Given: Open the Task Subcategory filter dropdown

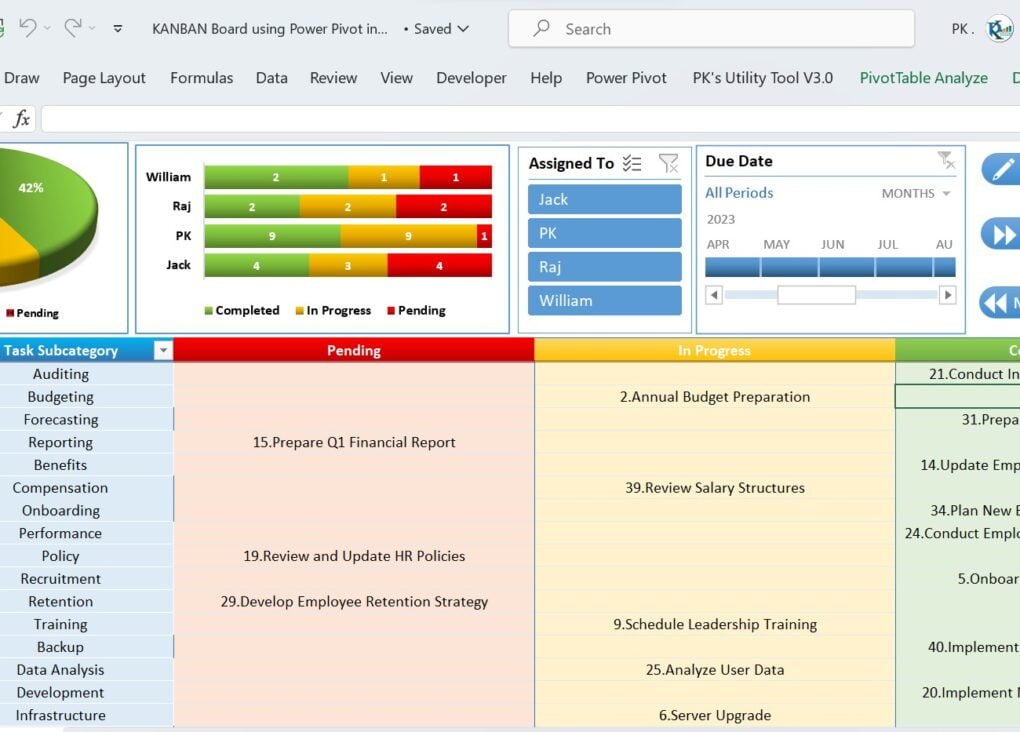Looking at the screenshot, I should [161, 351].
